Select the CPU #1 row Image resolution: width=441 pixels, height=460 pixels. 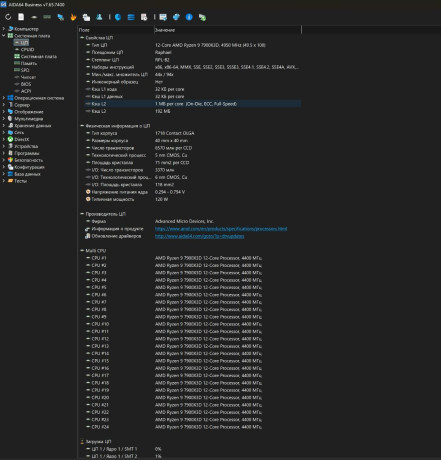pyautogui.click(x=193, y=258)
